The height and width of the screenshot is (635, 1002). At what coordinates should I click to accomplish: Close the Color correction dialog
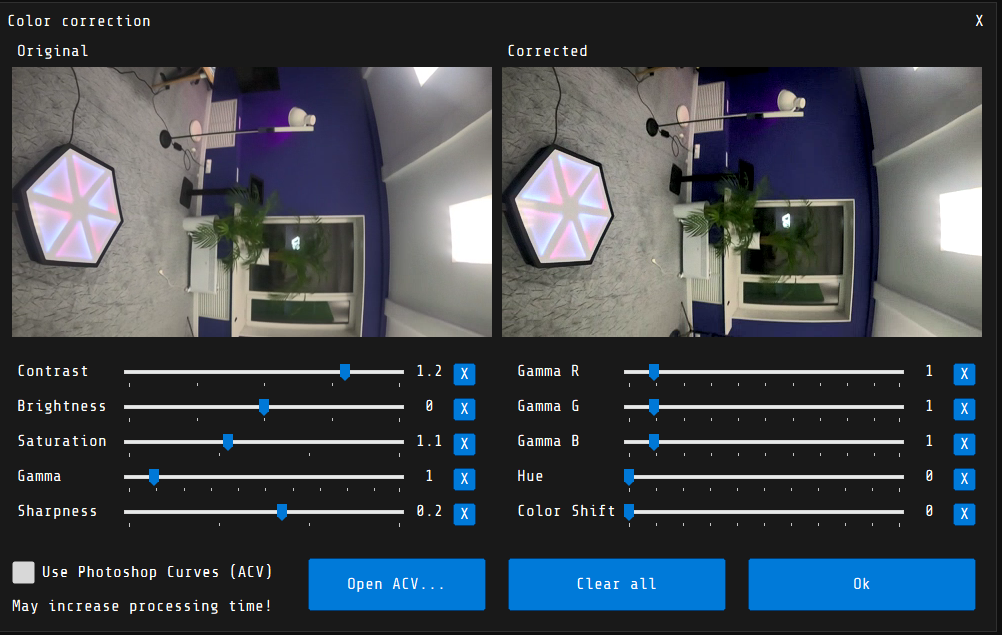pos(979,21)
